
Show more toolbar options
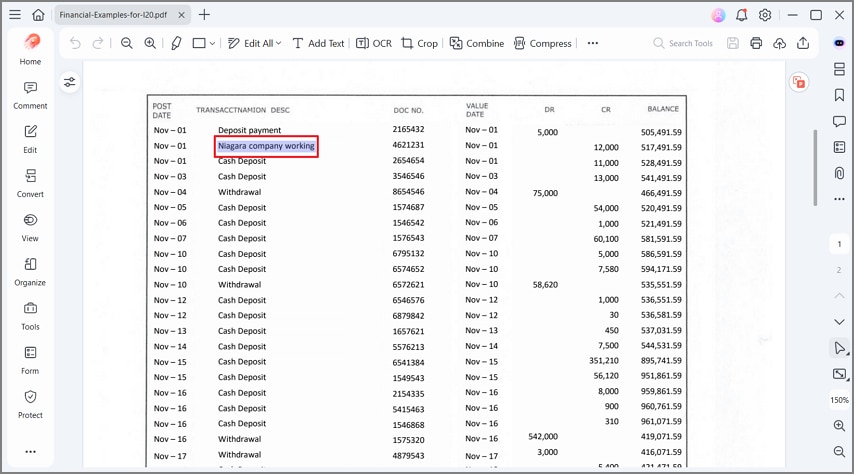click(593, 43)
